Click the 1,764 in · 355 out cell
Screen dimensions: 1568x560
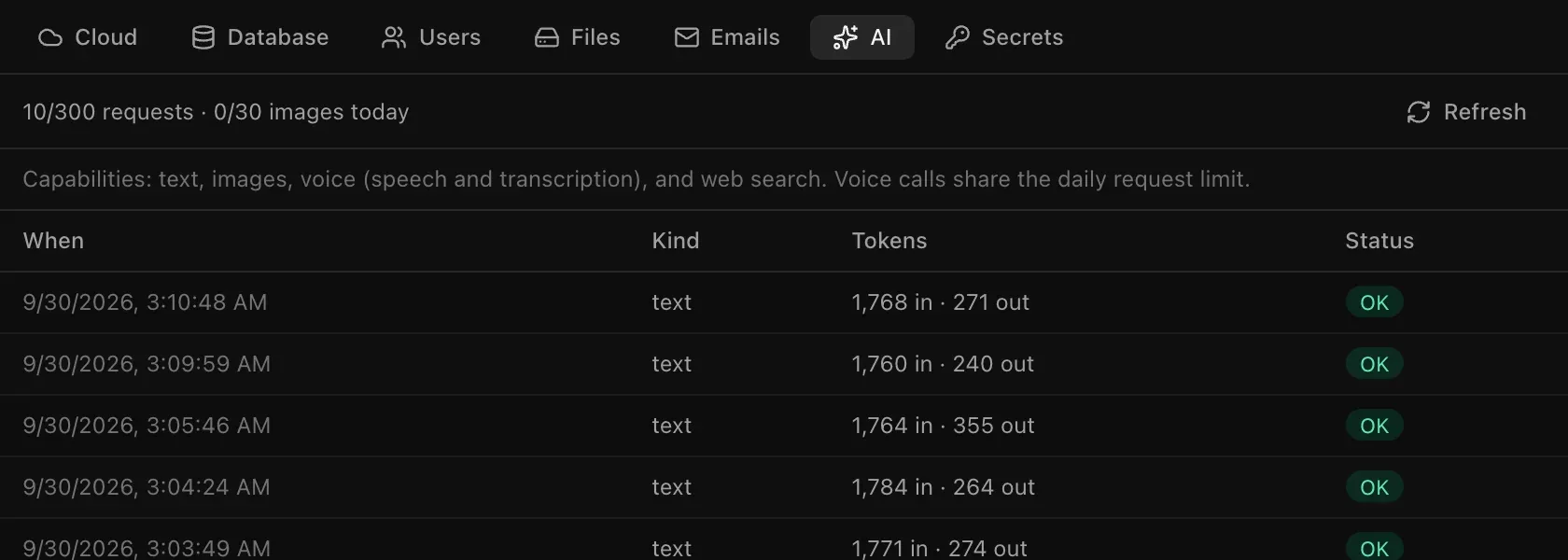coord(943,426)
